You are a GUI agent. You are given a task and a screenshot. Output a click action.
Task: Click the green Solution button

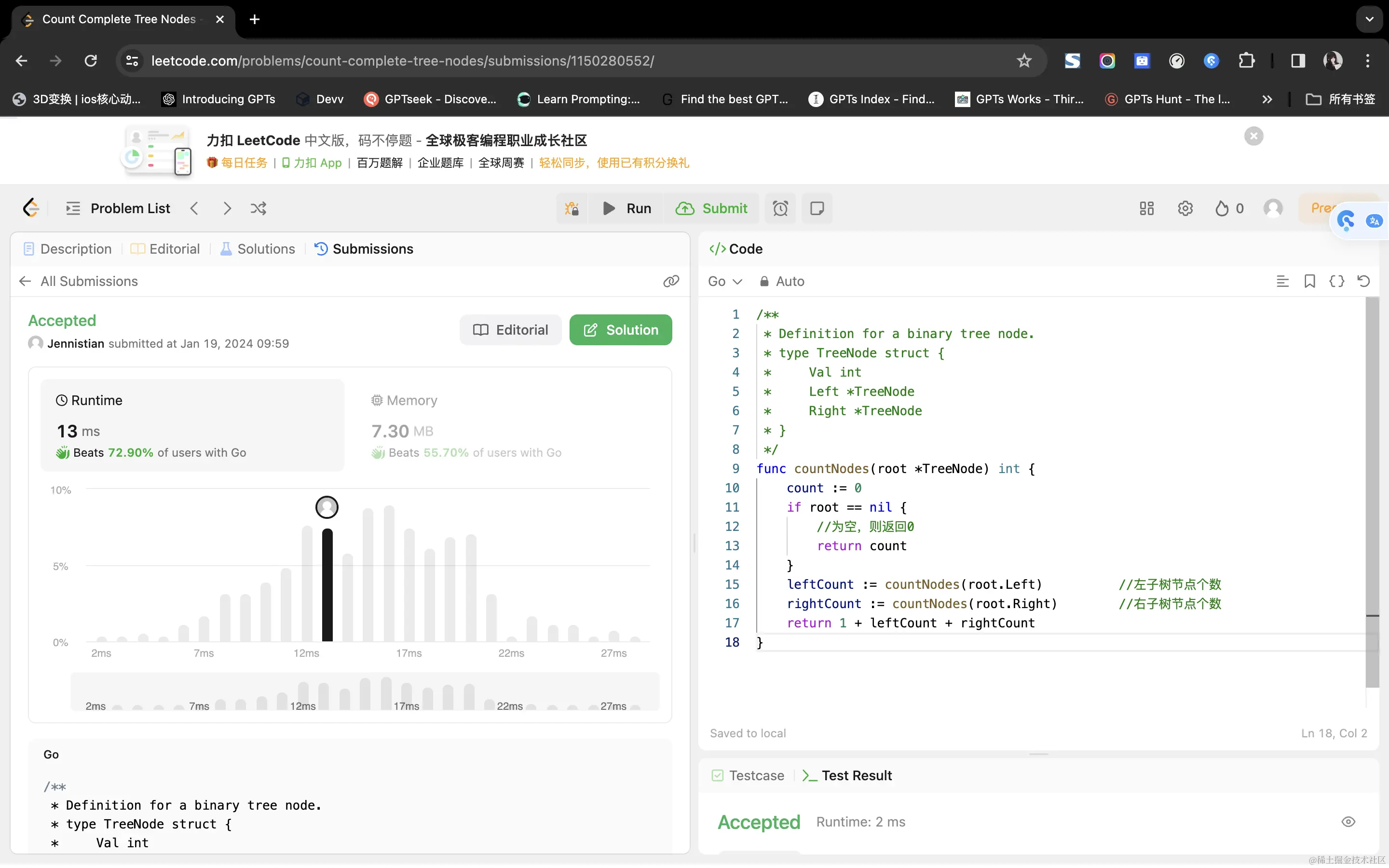[x=620, y=330]
